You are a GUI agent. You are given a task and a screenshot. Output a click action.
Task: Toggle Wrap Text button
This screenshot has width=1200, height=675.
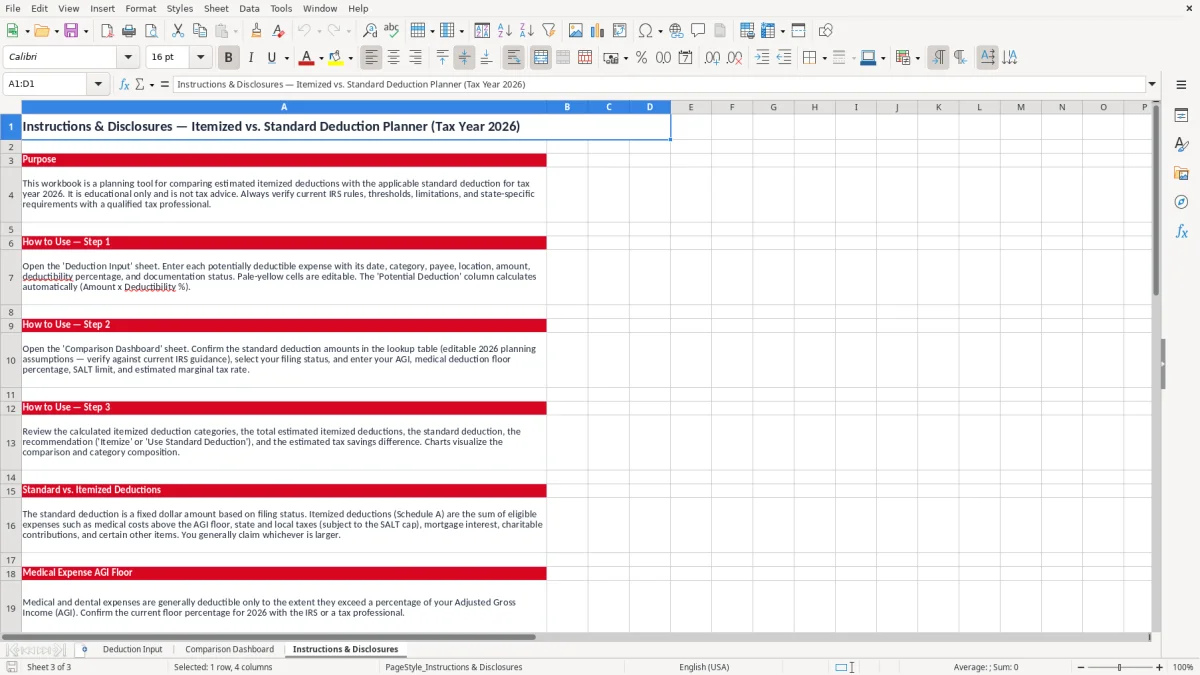pyautogui.click(x=513, y=58)
